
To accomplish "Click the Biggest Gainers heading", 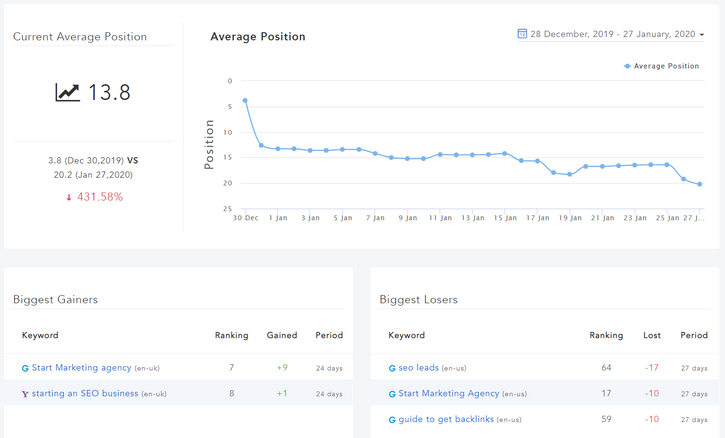I will click(55, 300).
